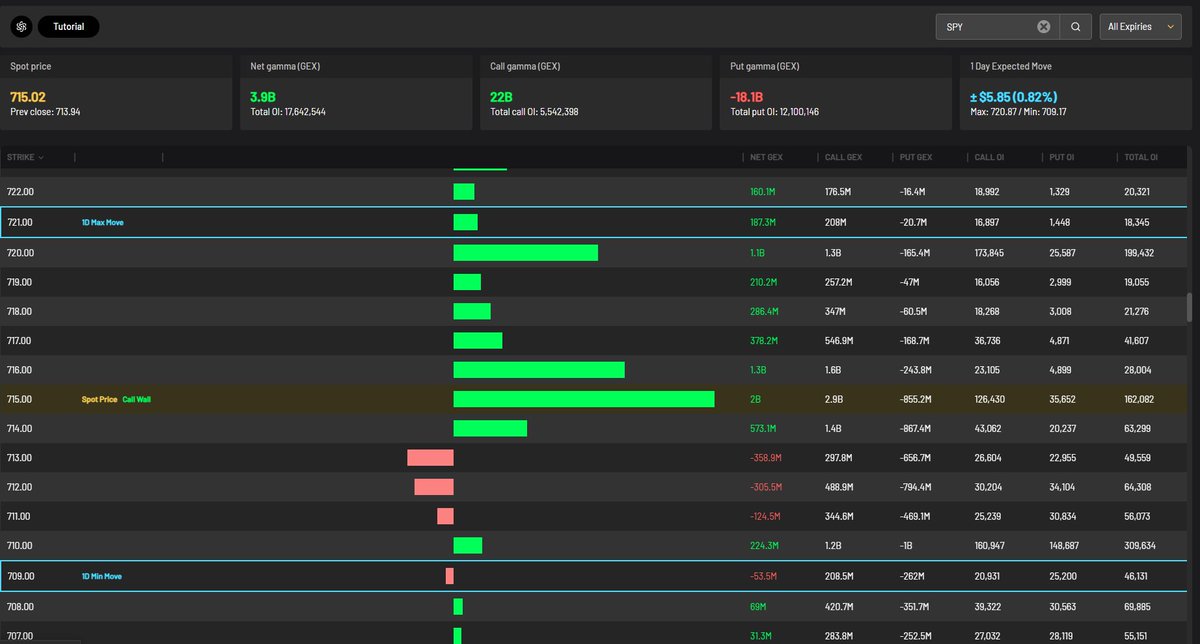Click the green gamma bar for strike 715.00
The image size is (1200, 644).
click(584, 399)
